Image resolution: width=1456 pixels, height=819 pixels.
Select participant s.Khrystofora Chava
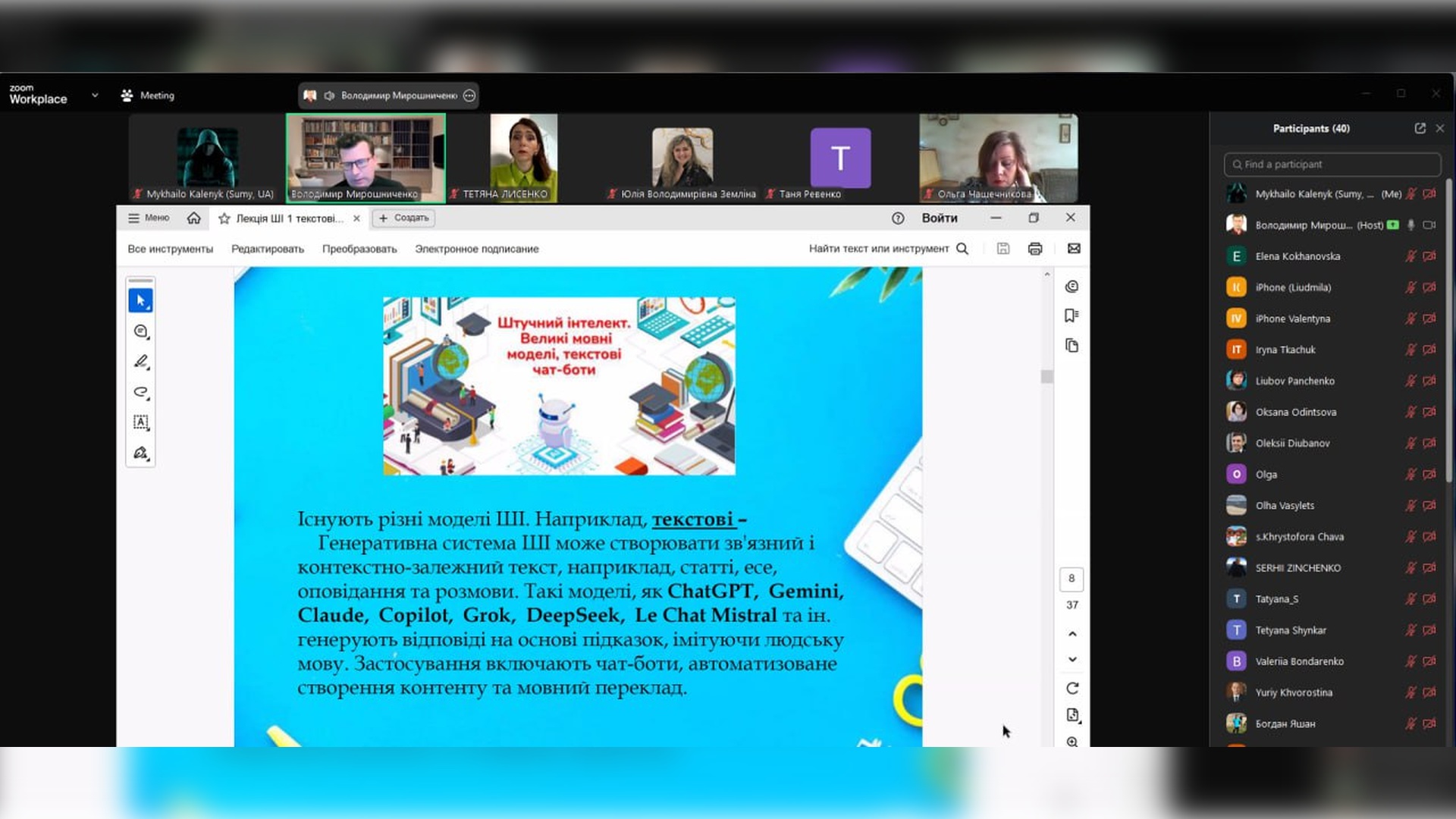(1332, 537)
